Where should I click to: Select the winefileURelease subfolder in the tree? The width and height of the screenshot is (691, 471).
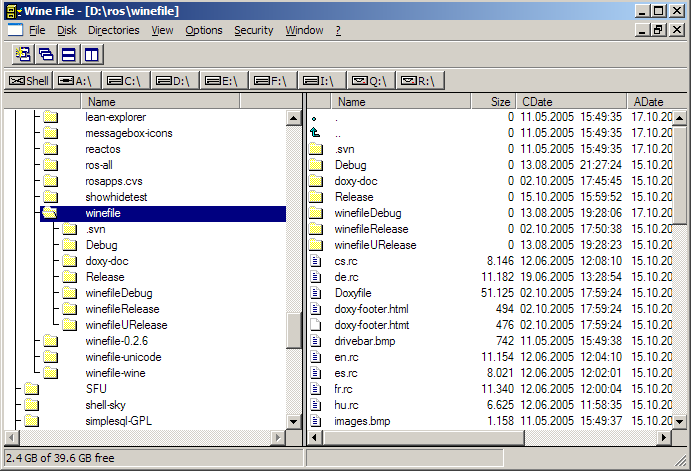tap(126, 325)
